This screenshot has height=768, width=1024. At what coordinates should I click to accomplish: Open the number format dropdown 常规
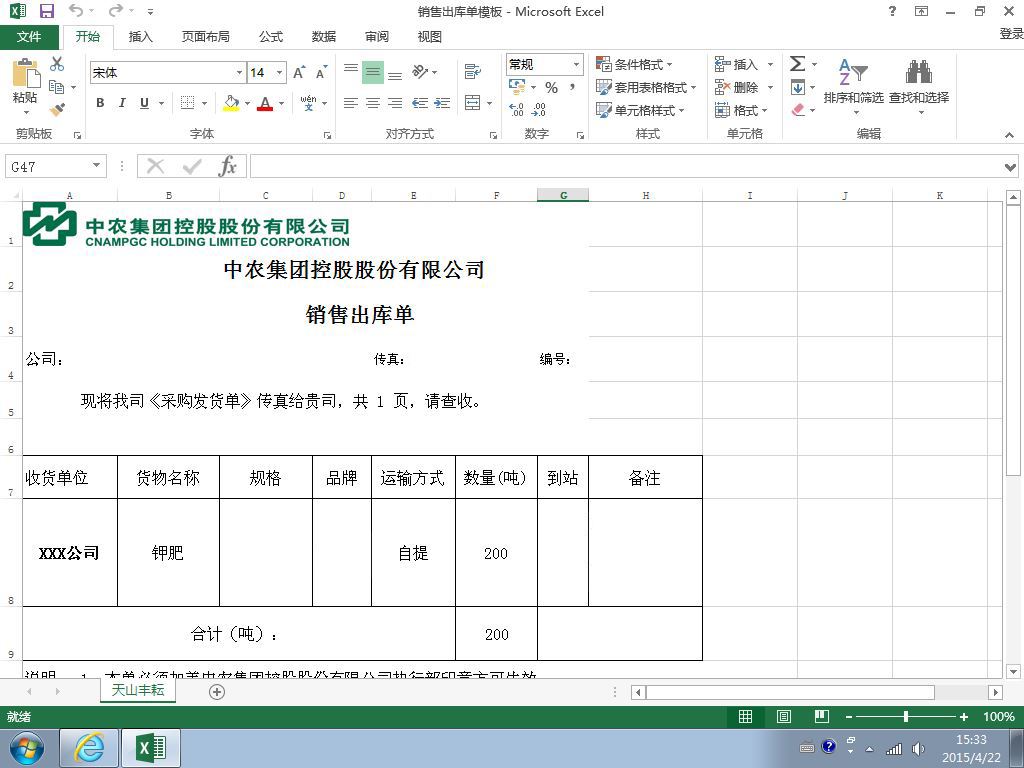coord(576,64)
